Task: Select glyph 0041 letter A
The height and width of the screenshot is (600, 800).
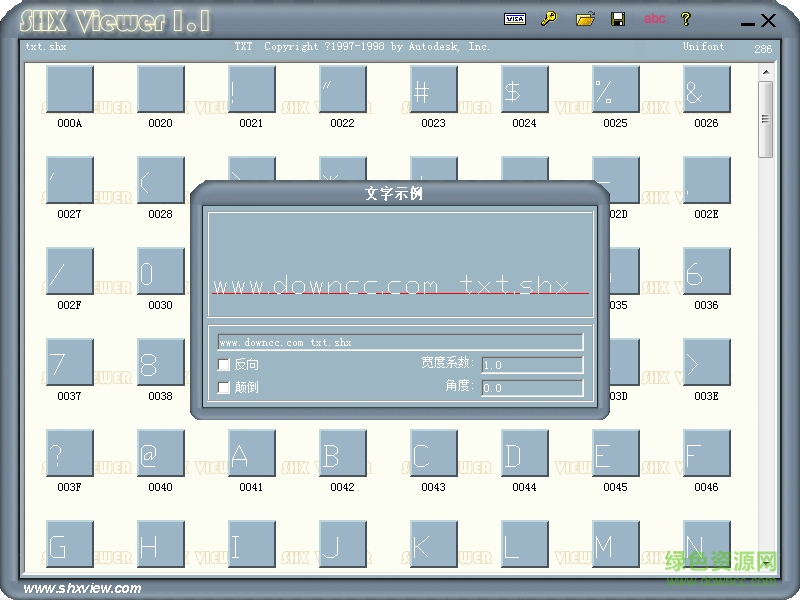Action: (x=250, y=453)
